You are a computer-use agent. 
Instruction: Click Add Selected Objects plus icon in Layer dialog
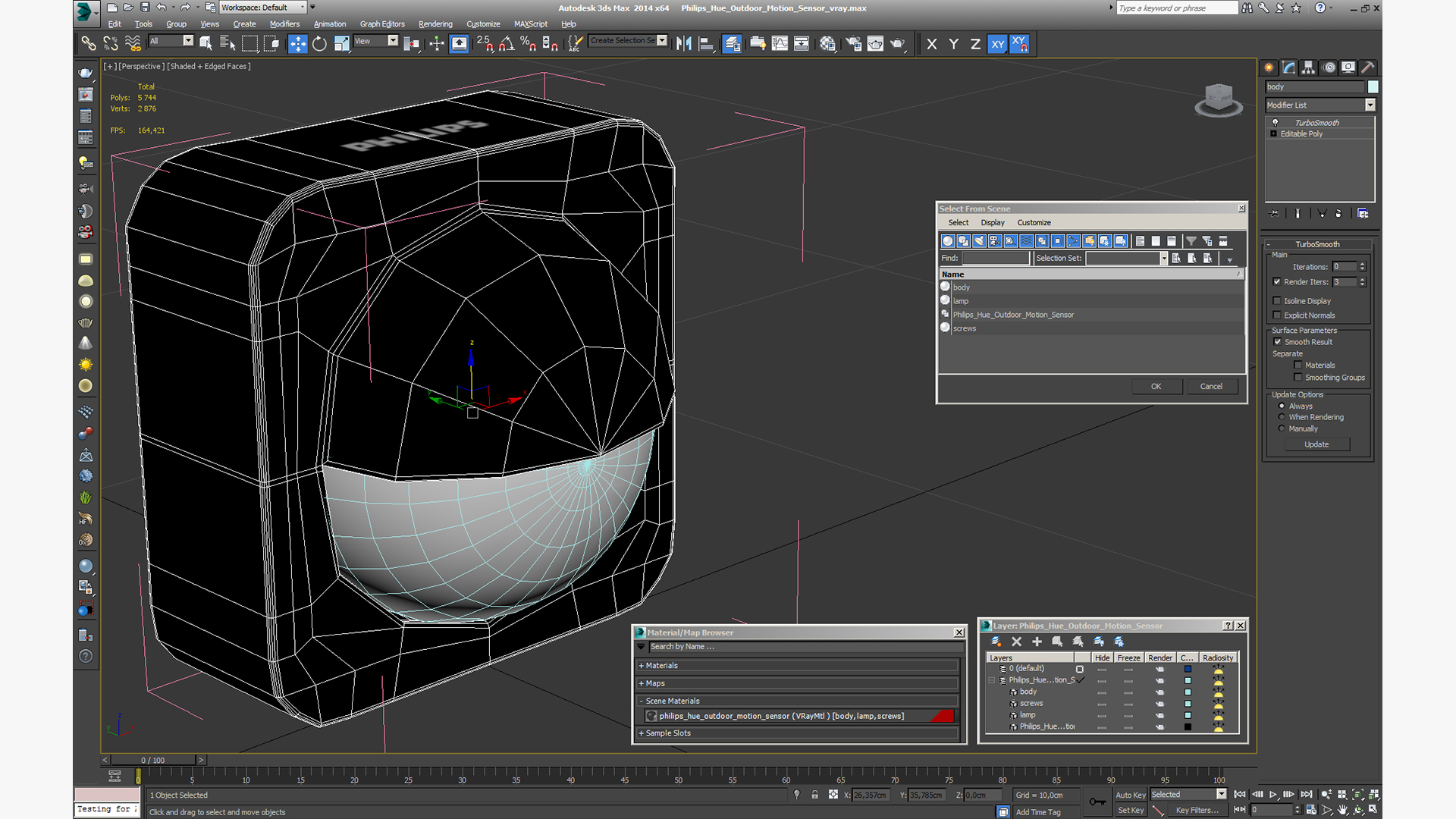click(x=1037, y=642)
